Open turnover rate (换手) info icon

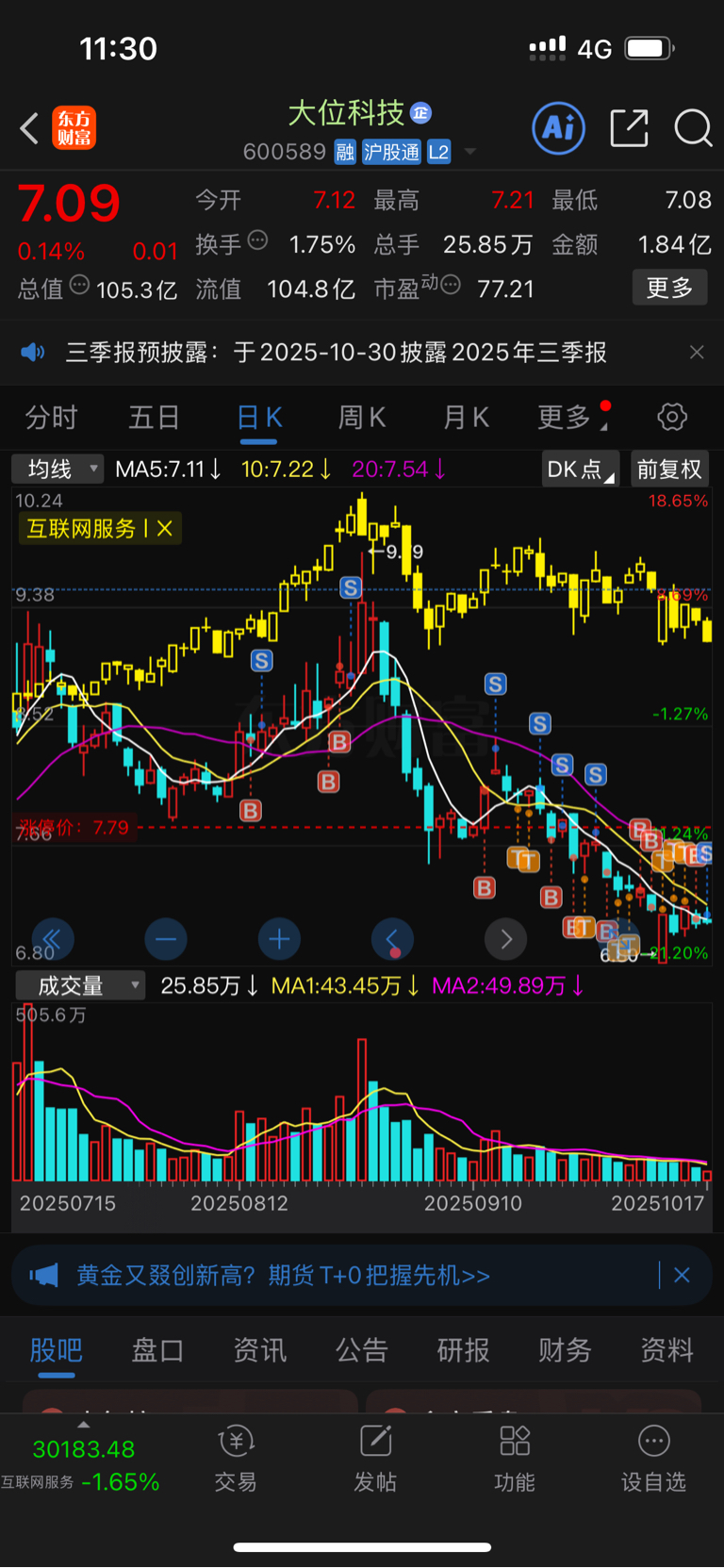tap(257, 240)
